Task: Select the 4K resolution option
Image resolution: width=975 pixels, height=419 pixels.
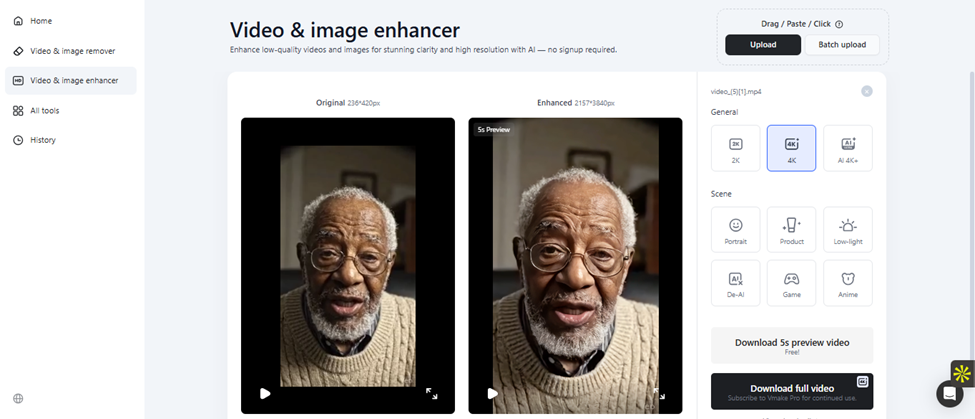Action: tap(791, 148)
